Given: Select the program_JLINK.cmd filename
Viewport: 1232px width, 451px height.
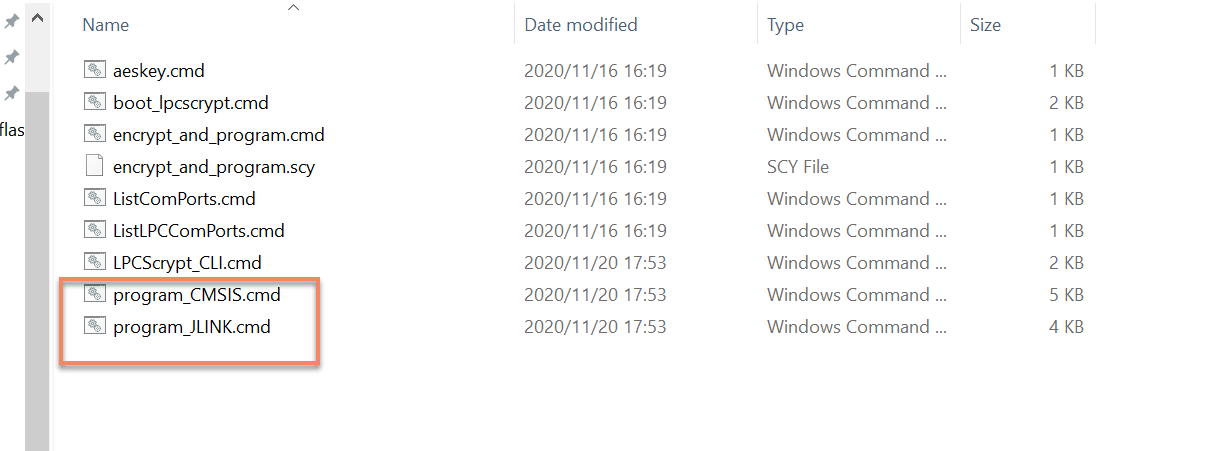Looking at the screenshot, I should (x=192, y=327).
